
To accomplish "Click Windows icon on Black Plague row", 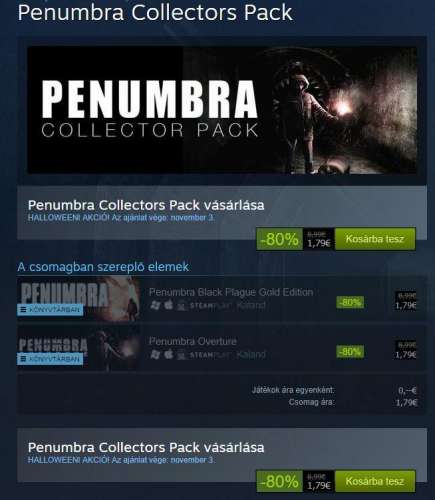I will 155,305.
